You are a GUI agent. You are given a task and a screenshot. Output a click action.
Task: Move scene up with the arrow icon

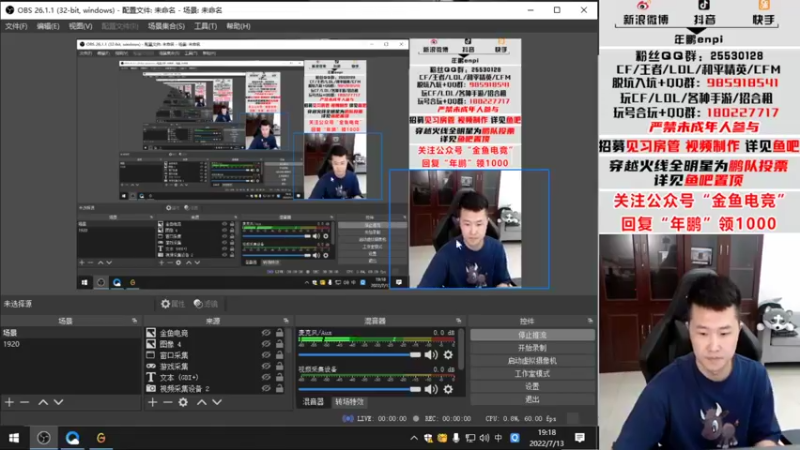[43, 402]
